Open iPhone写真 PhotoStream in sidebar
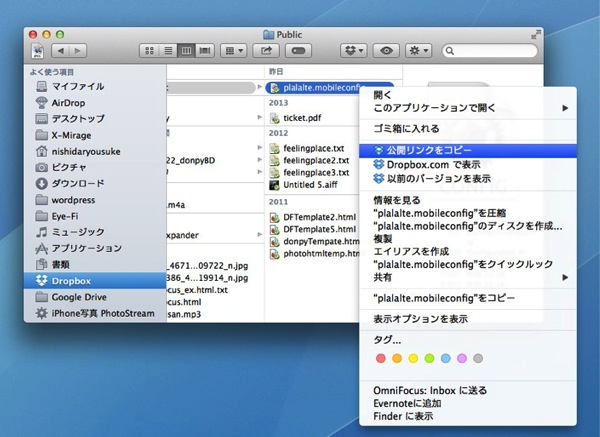The height and width of the screenshot is (437, 600). pyautogui.click(x=95, y=313)
